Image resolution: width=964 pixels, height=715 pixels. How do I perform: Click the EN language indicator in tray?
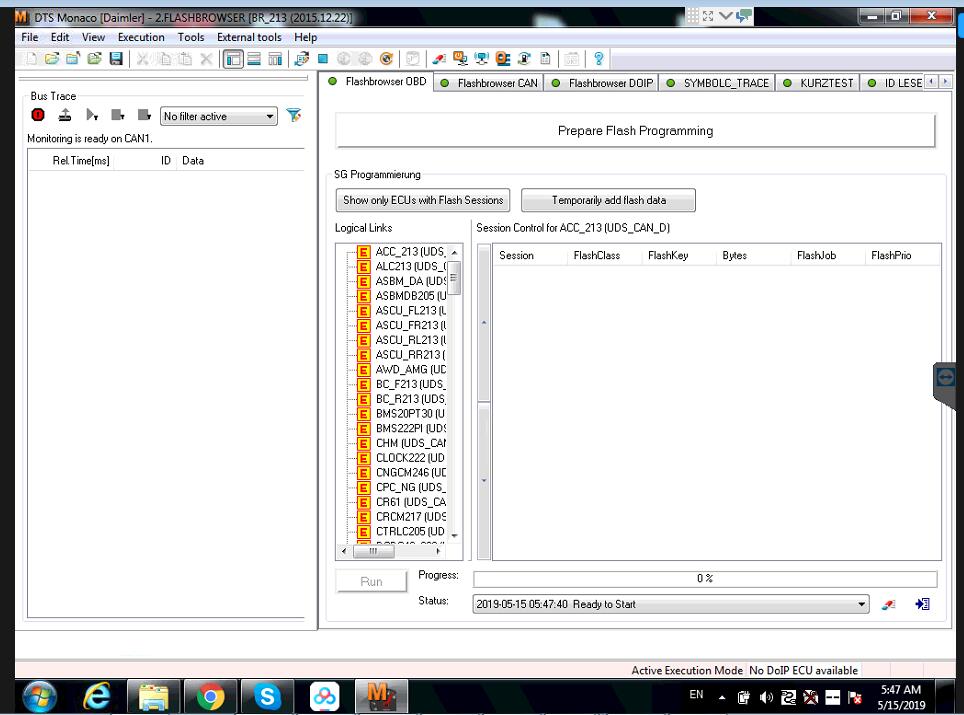click(x=696, y=694)
